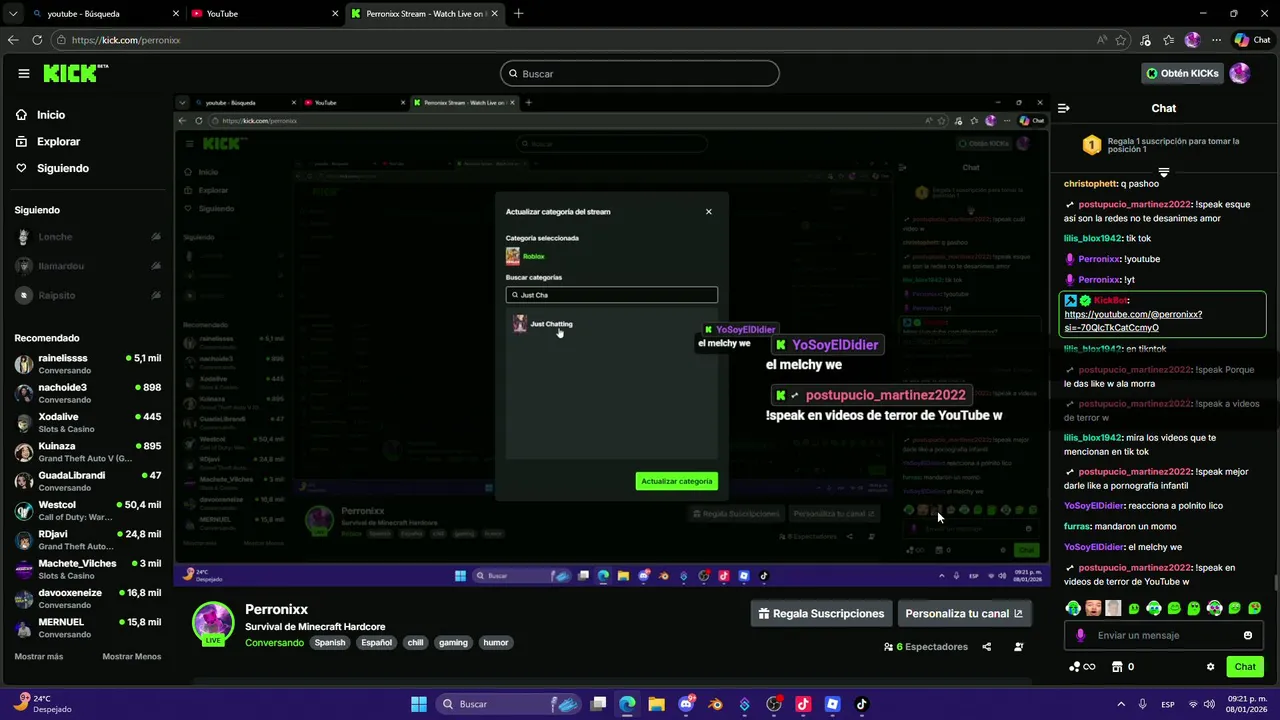
Task: Click Mostrar más in recommended list
Action: (x=39, y=656)
